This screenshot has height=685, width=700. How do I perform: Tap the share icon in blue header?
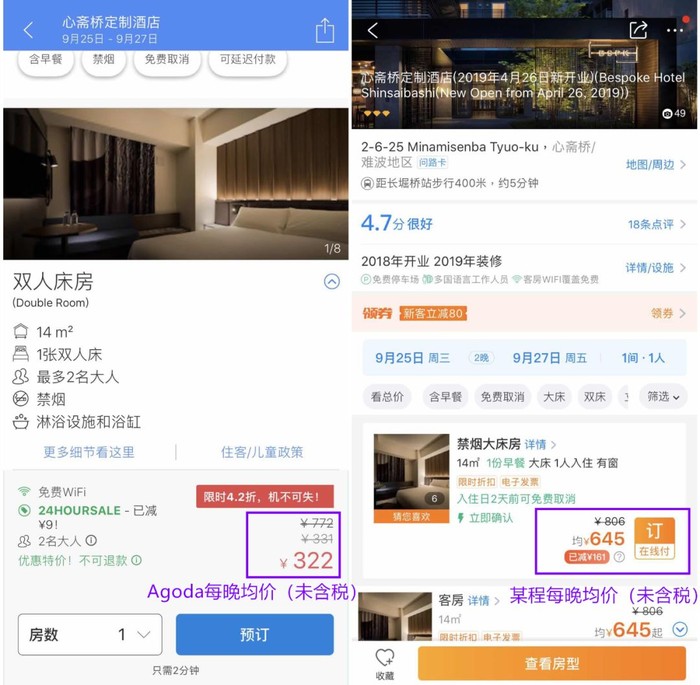(x=325, y=30)
